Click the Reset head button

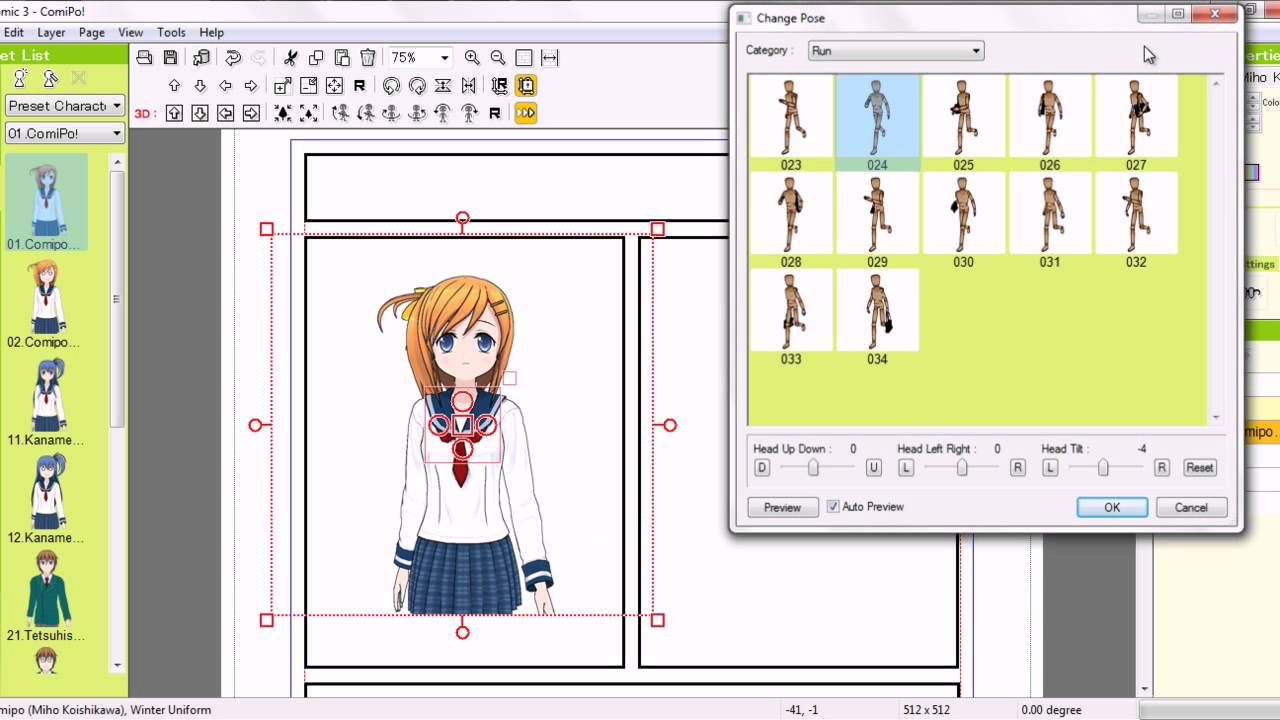click(x=1199, y=467)
